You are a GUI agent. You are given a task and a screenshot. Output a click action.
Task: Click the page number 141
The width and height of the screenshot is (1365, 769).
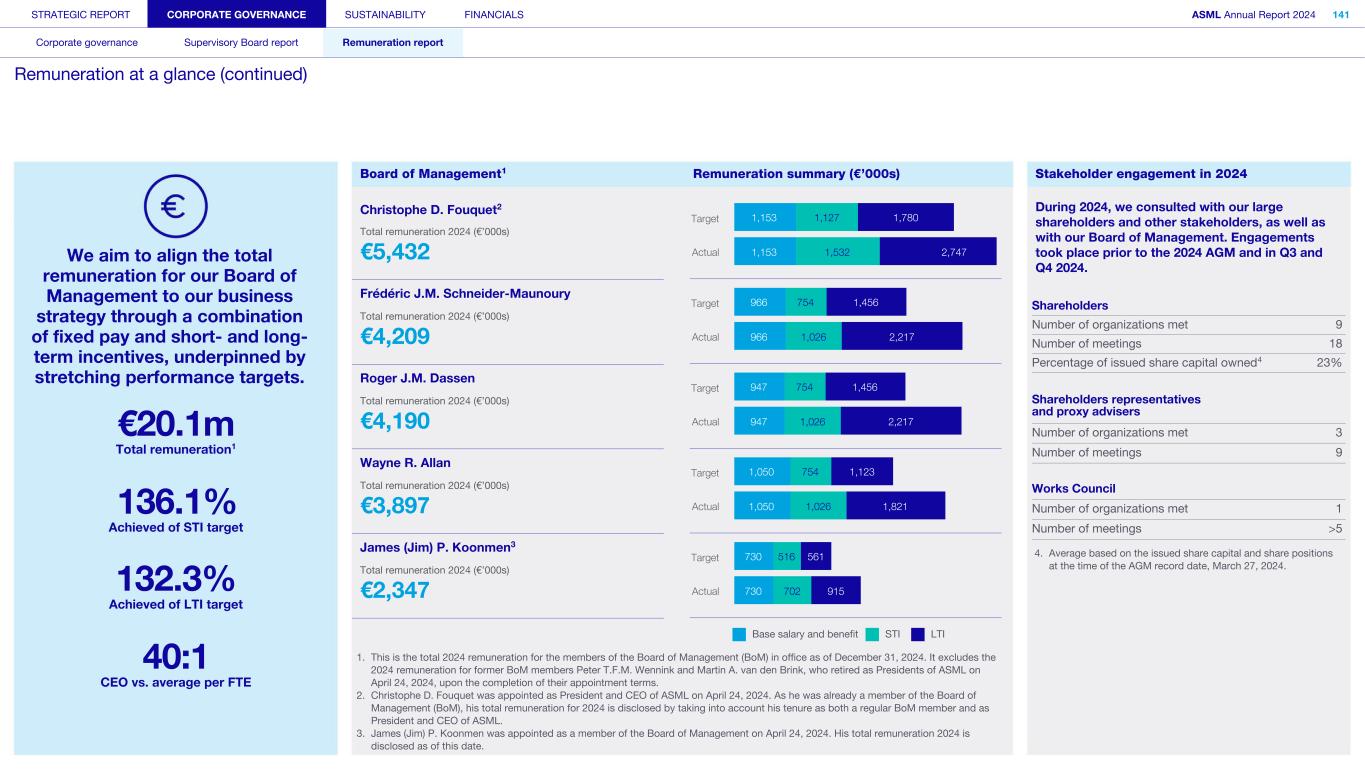[x=1340, y=14]
